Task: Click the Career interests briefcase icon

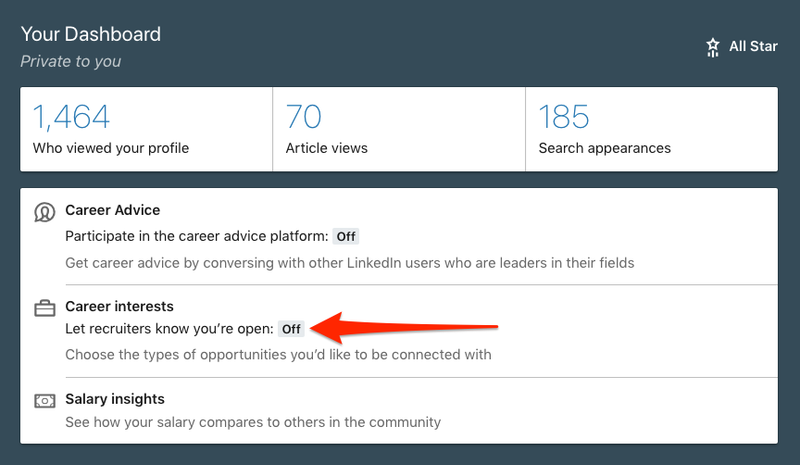Action: [x=45, y=308]
